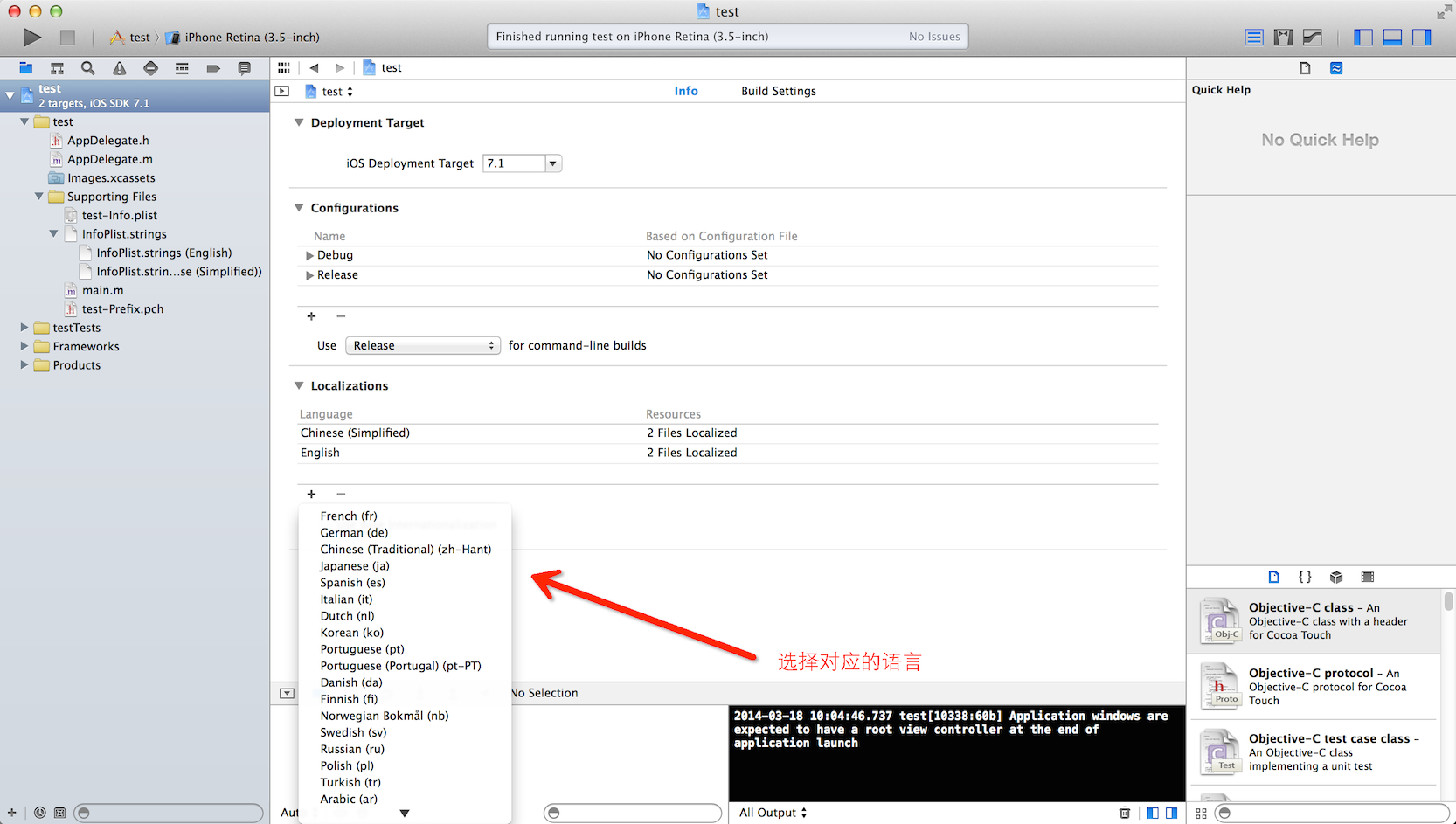
Task: Add a new file with navigator plus
Action: click(x=12, y=813)
